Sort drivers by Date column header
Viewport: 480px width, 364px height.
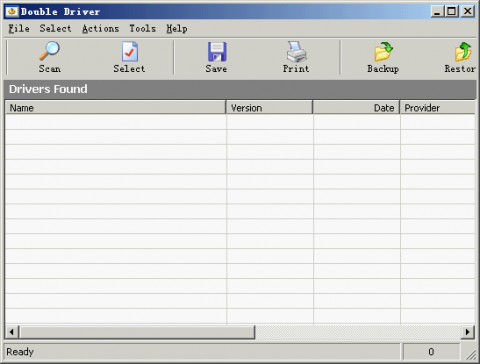point(356,108)
